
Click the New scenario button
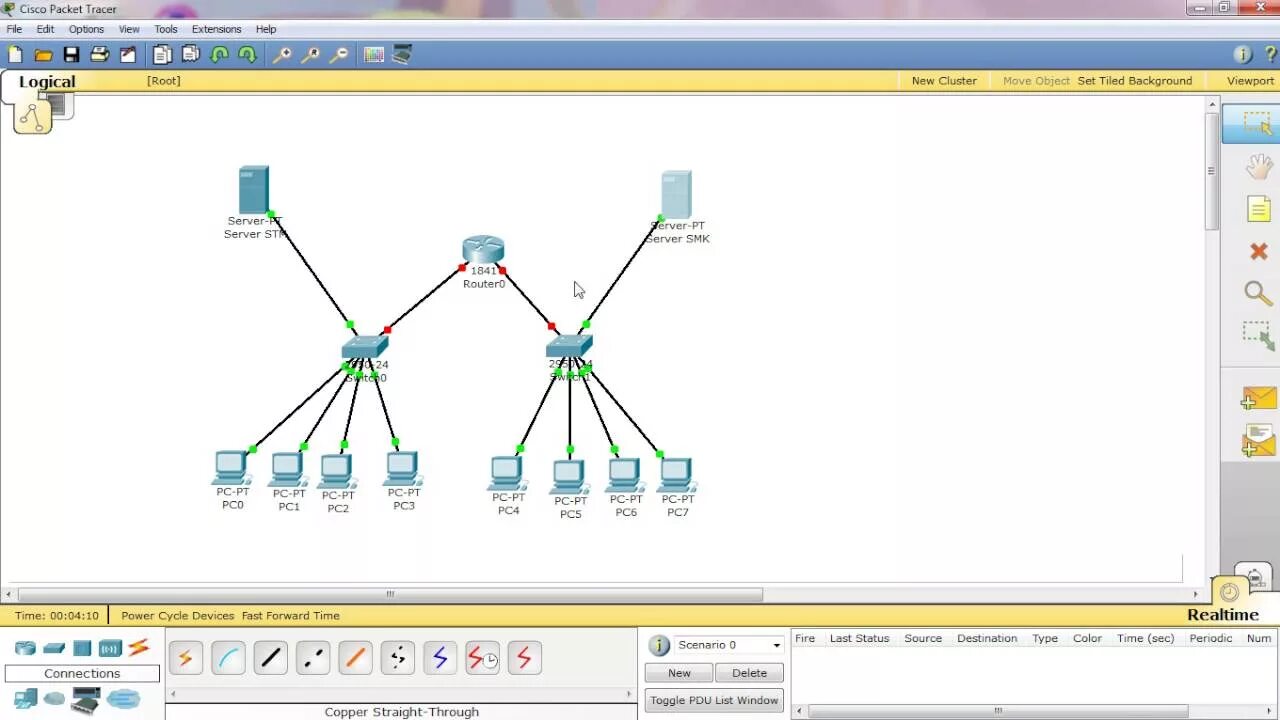point(679,673)
